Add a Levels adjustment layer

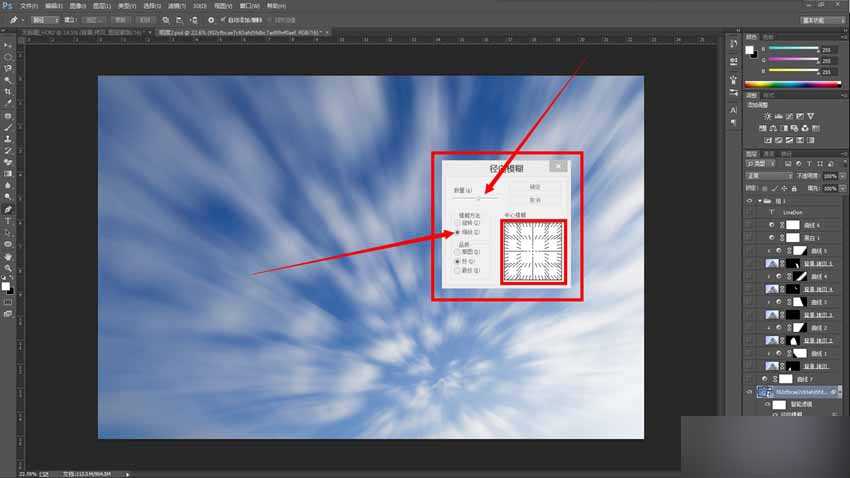click(x=778, y=117)
